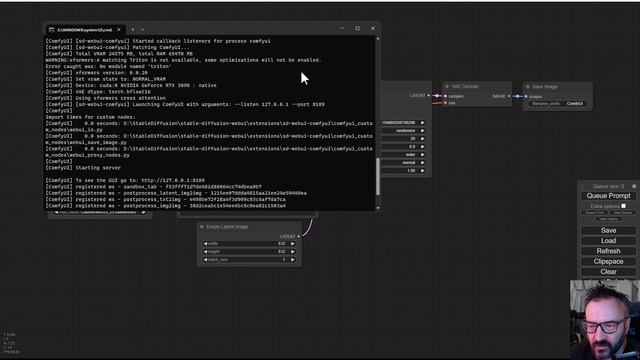Screen dimensions: 640x360
Task: Click the LATENT output socket of Empty Latent Image
Action: pos(299,236)
